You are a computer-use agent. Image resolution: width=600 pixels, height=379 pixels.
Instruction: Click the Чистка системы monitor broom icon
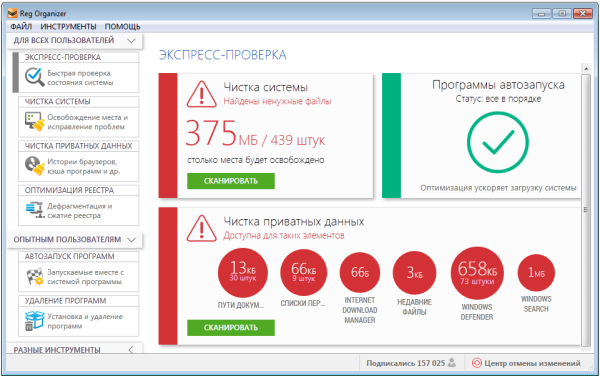[35, 121]
